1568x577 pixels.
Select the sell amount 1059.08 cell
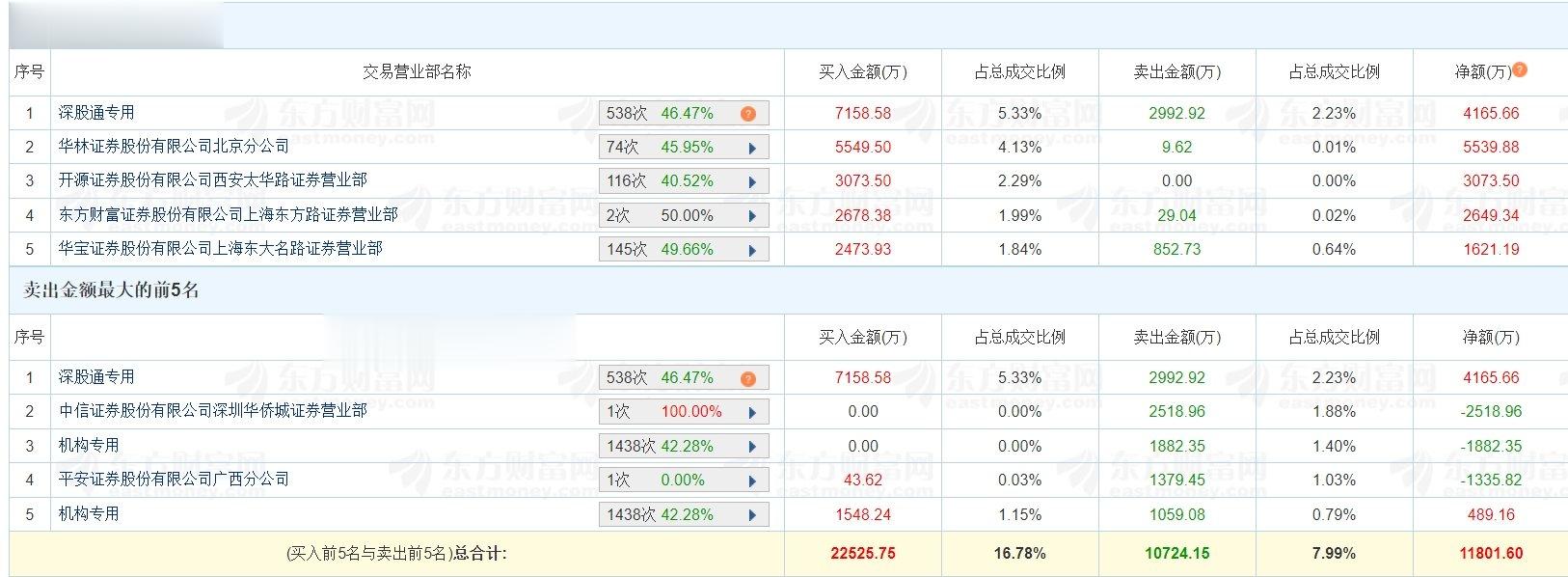(1177, 514)
